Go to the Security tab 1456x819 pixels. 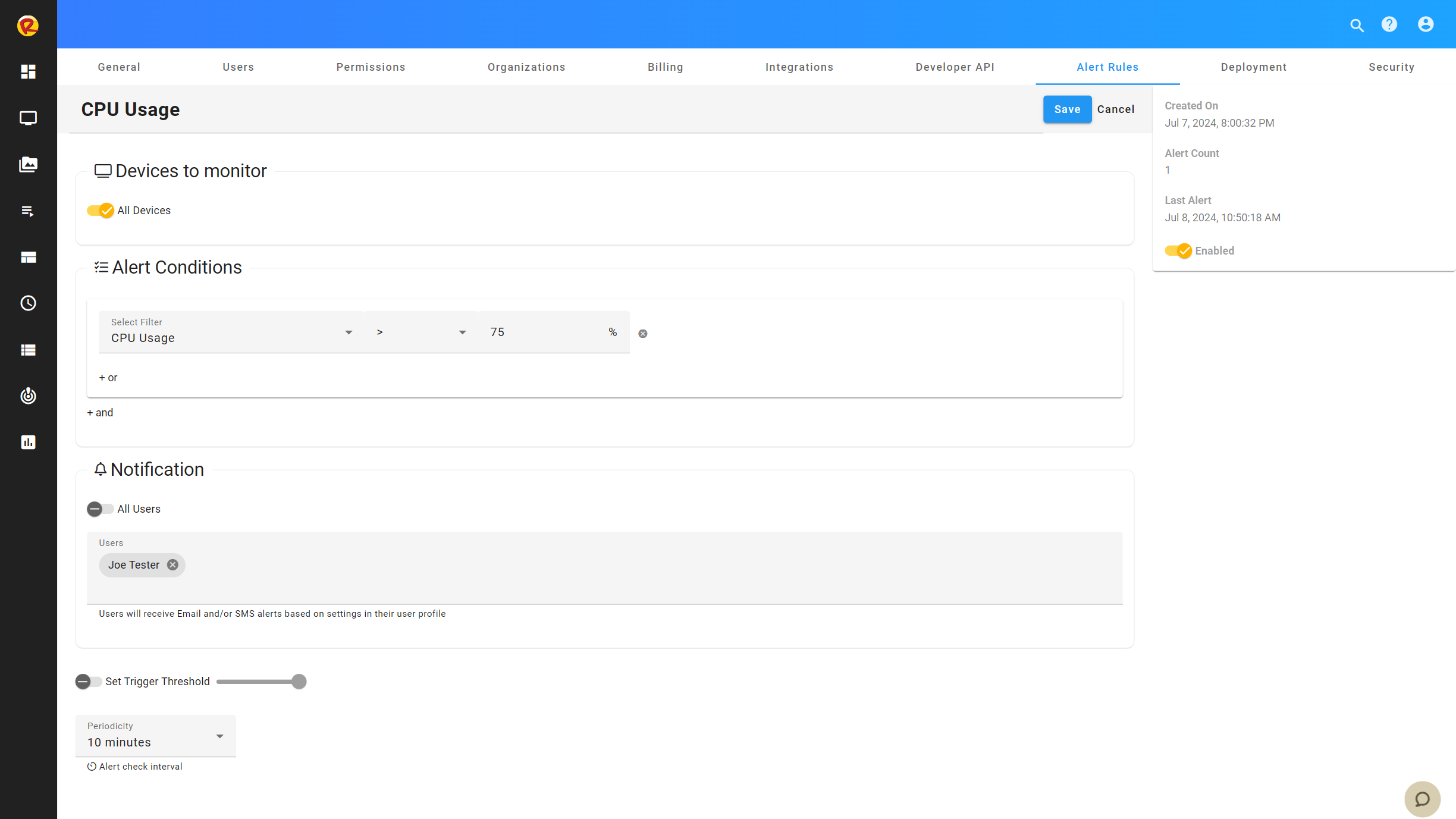point(1391,67)
